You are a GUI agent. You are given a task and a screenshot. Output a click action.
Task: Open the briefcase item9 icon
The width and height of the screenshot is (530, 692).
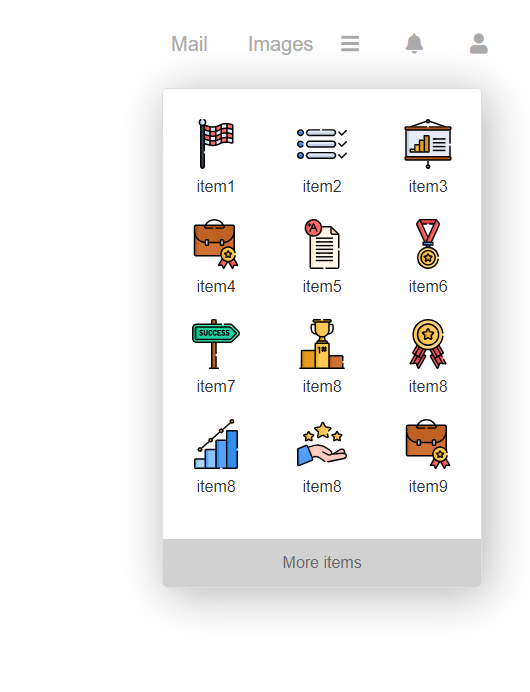click(428, 444)
